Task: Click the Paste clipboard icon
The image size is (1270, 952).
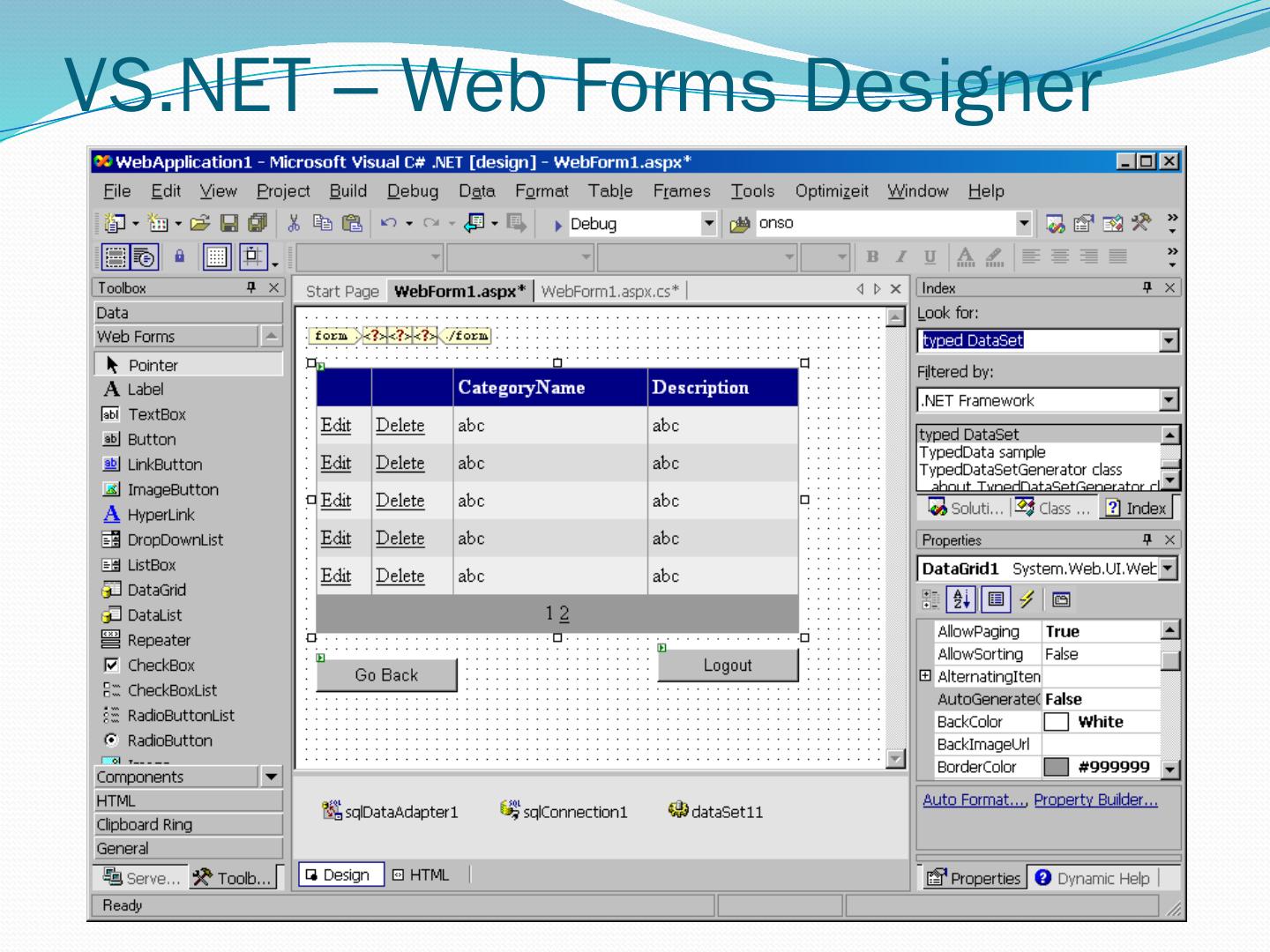Action: pos(352,224)
